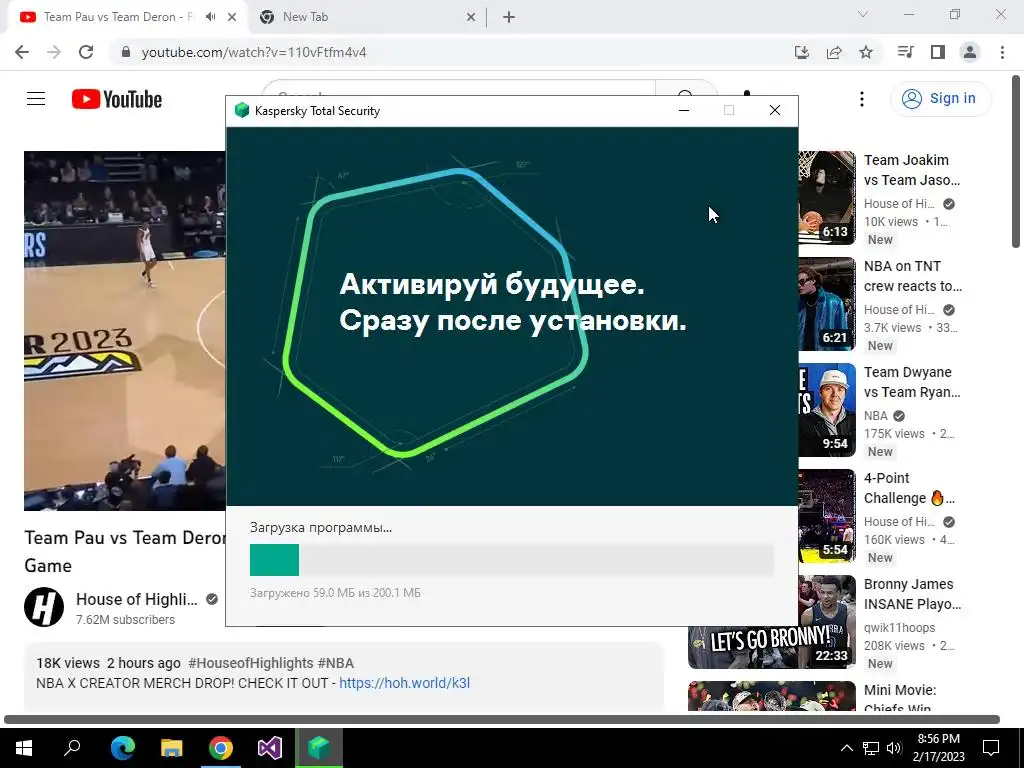Open Windows taskbar search
Image resolution: width=1024 pixels, height=768 pixels.
(72, 748)
